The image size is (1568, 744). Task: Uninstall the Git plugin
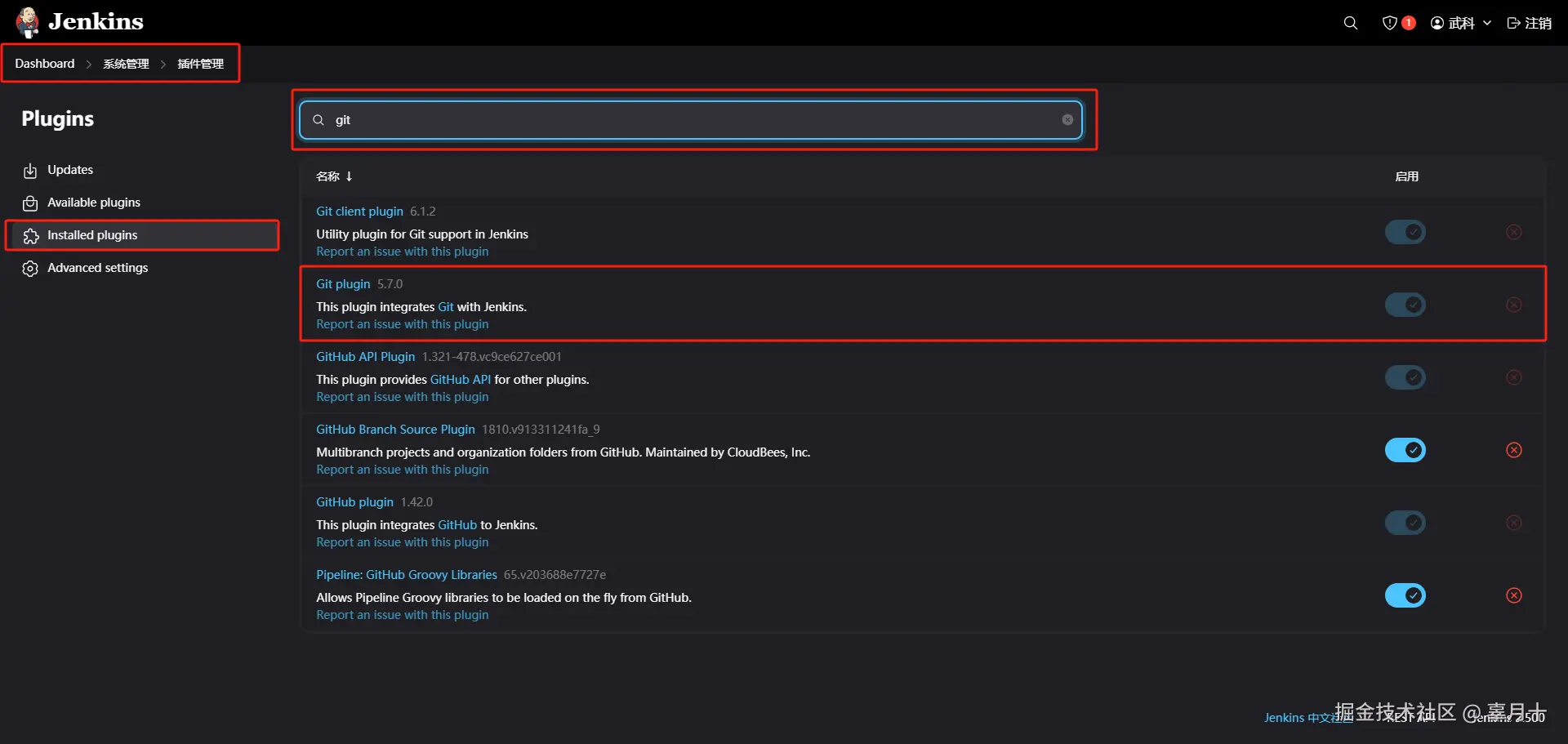pyautogui.click(x=1514, y=305)
